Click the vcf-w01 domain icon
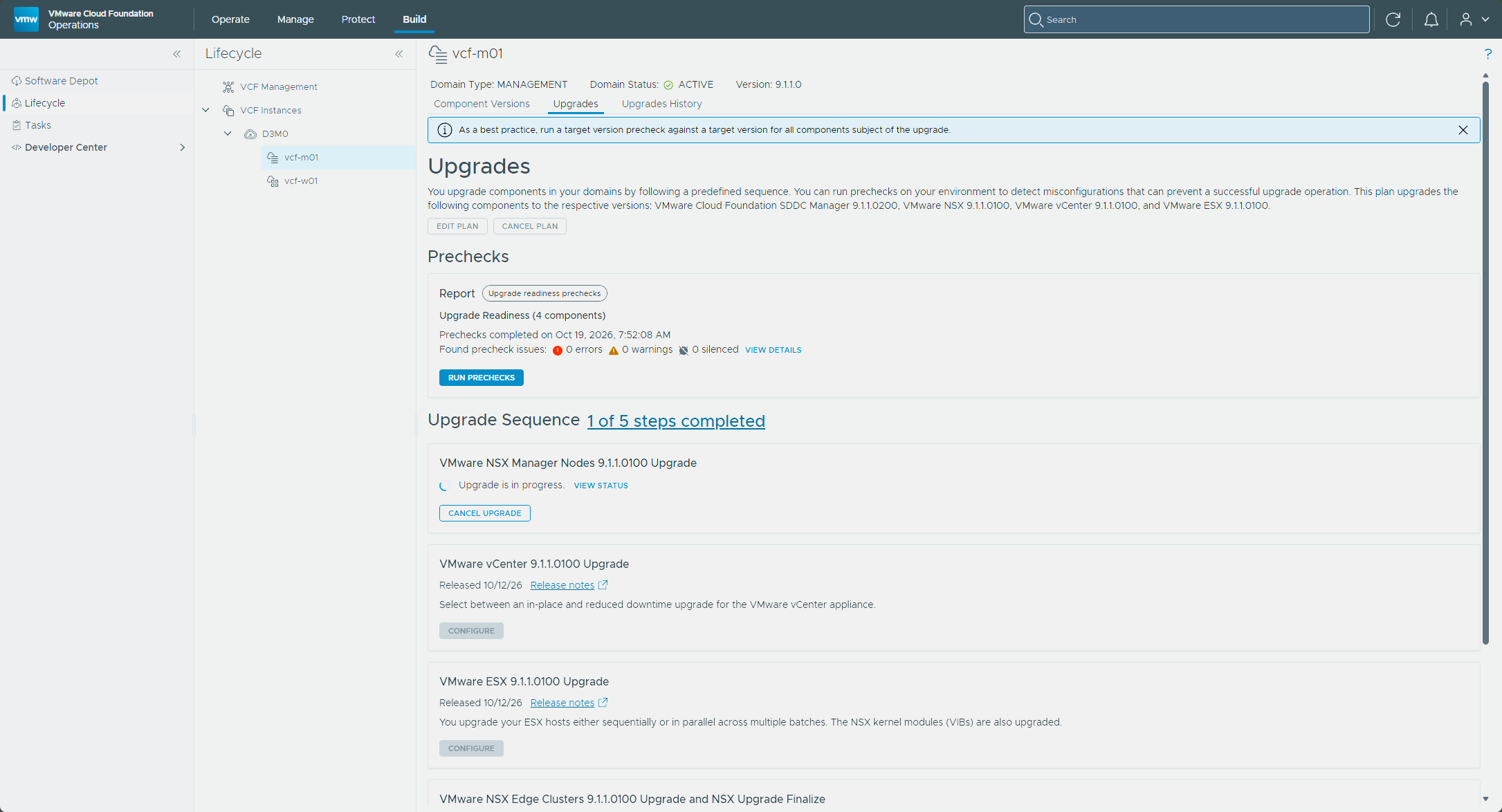The width and height of the screenshot is (1502, 812). click(273, 181)
